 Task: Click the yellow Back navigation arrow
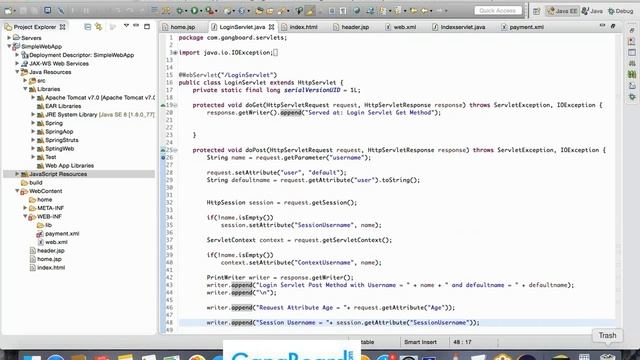point(424,11)
